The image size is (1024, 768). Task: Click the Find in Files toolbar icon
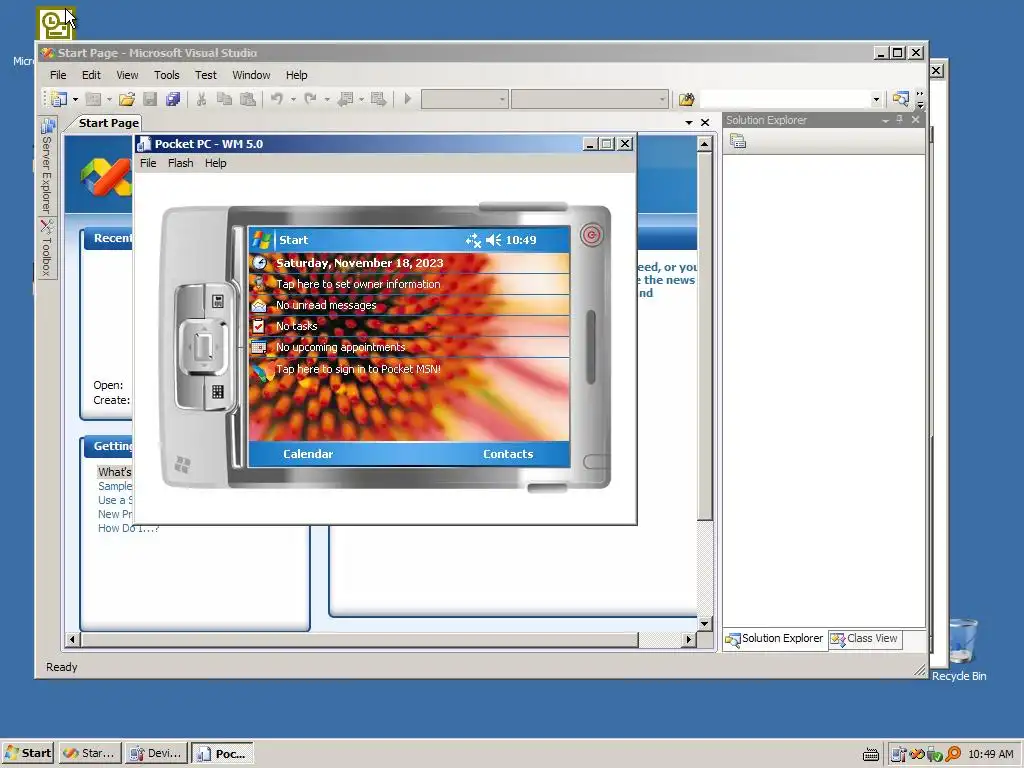point(686,99)
